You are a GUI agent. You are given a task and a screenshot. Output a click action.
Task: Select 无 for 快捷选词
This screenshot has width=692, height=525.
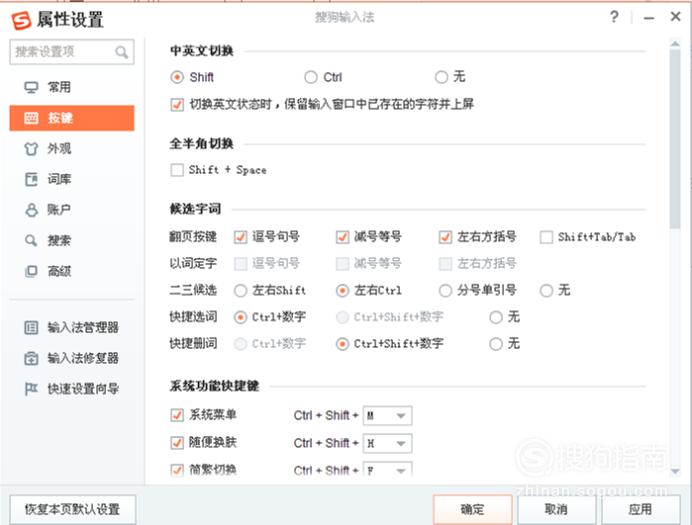coord(496,317)
